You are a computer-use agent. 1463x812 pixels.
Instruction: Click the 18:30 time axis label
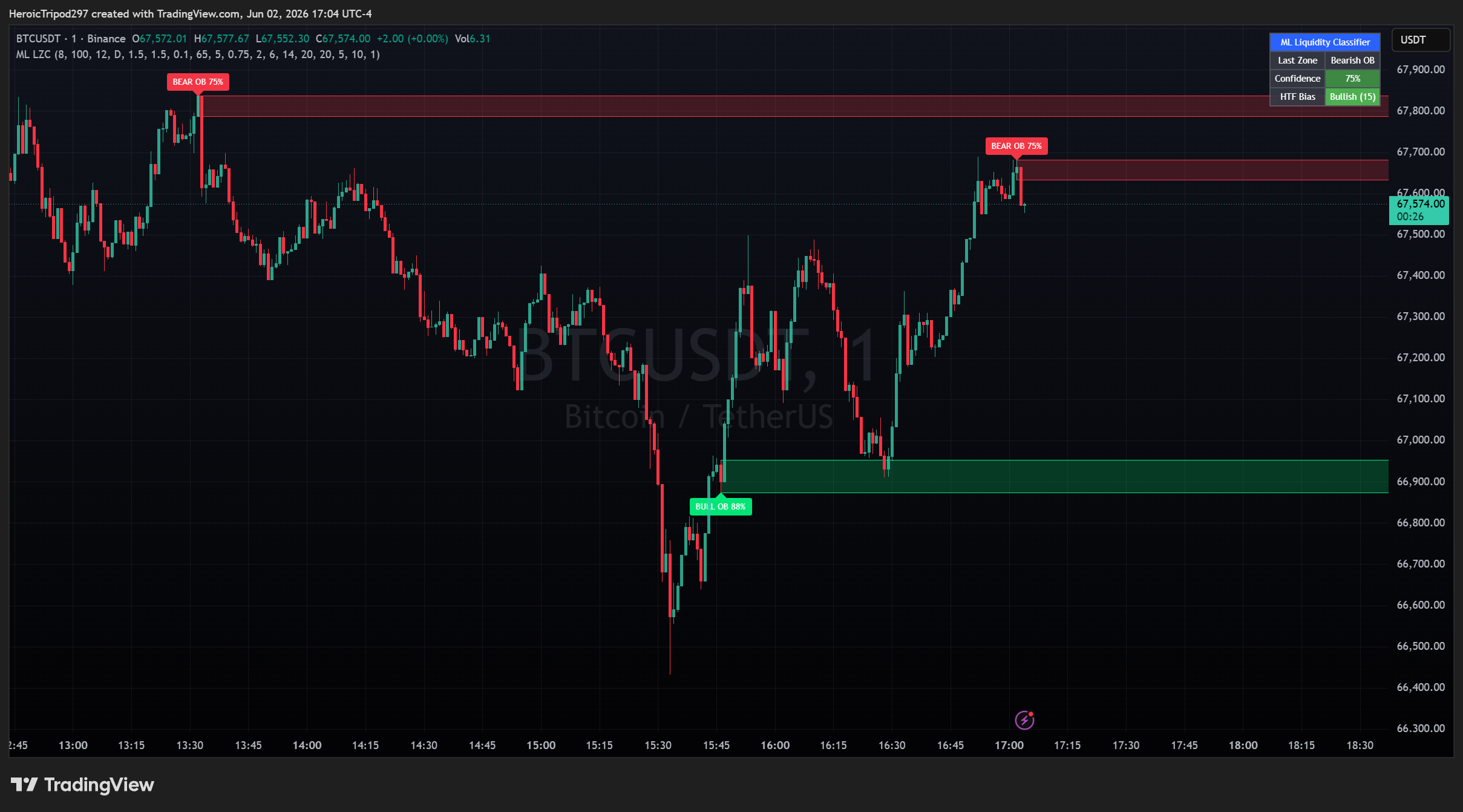1360,745
